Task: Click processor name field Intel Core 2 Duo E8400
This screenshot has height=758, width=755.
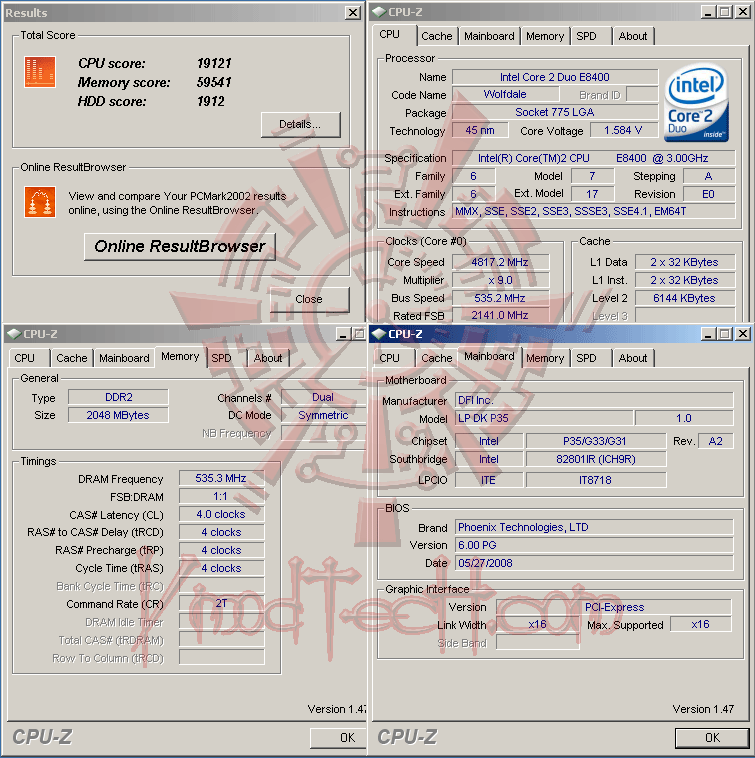Action: pos(555,77)
